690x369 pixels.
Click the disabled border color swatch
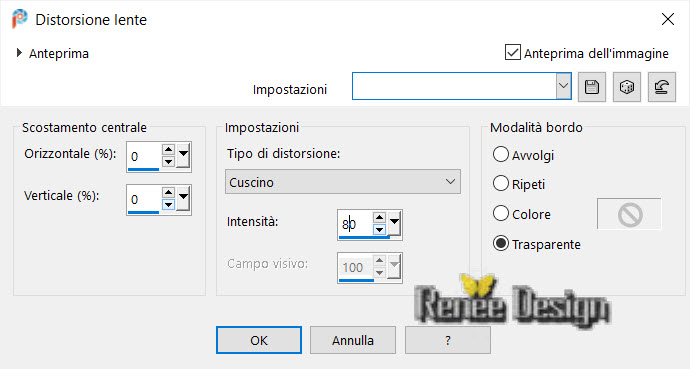tap(629, 214)
